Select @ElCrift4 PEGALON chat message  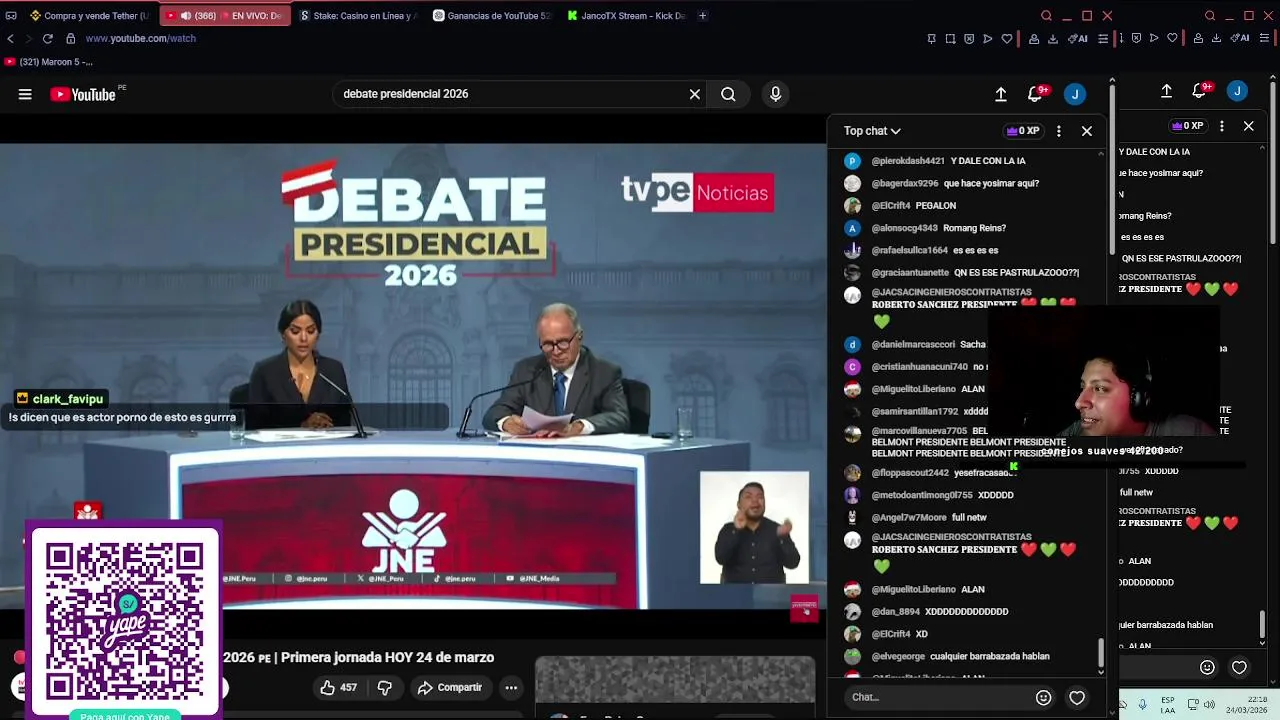(913, 206)
